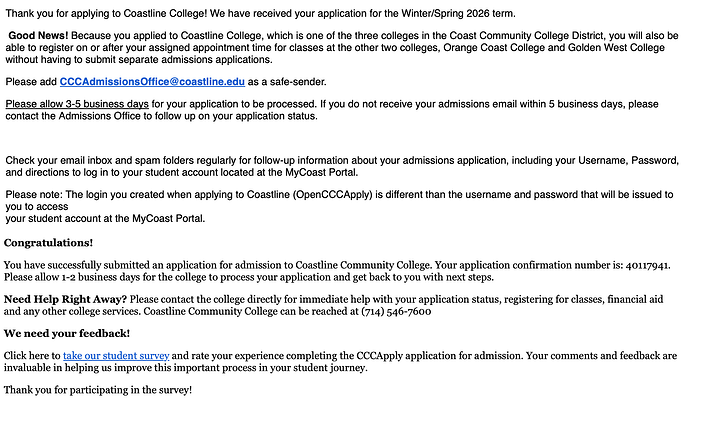Click the 'Thank you for participating in the survey!' line
The image size is (722, 438).
pyautogui.click(x=97, y=389)
